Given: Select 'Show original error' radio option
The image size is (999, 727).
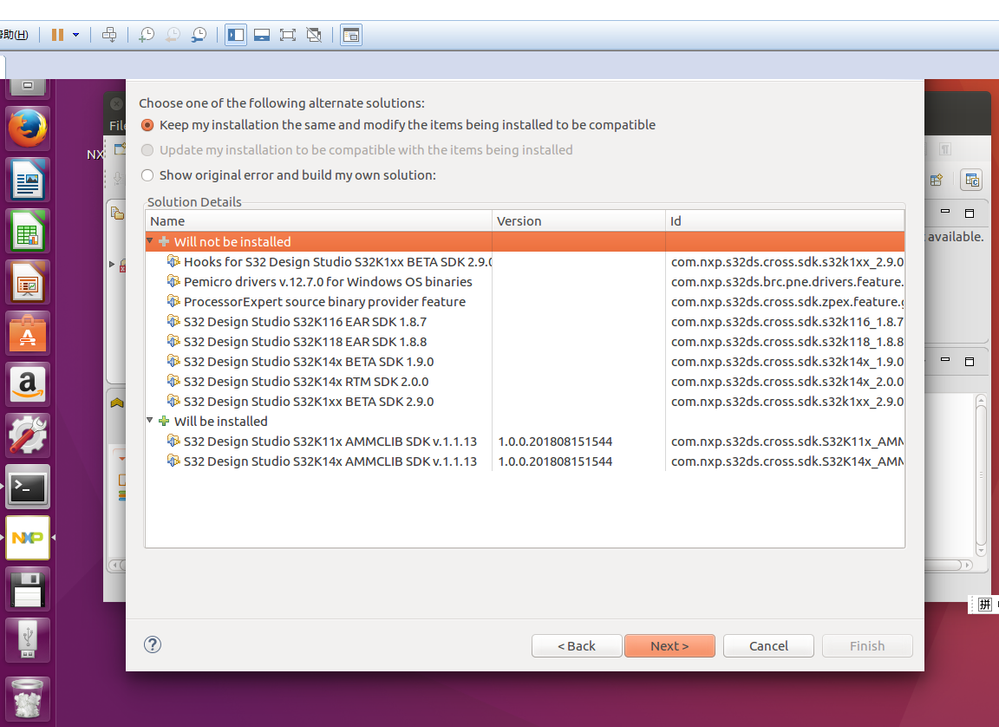Looking at the screenshot, I should coord(147,175).
